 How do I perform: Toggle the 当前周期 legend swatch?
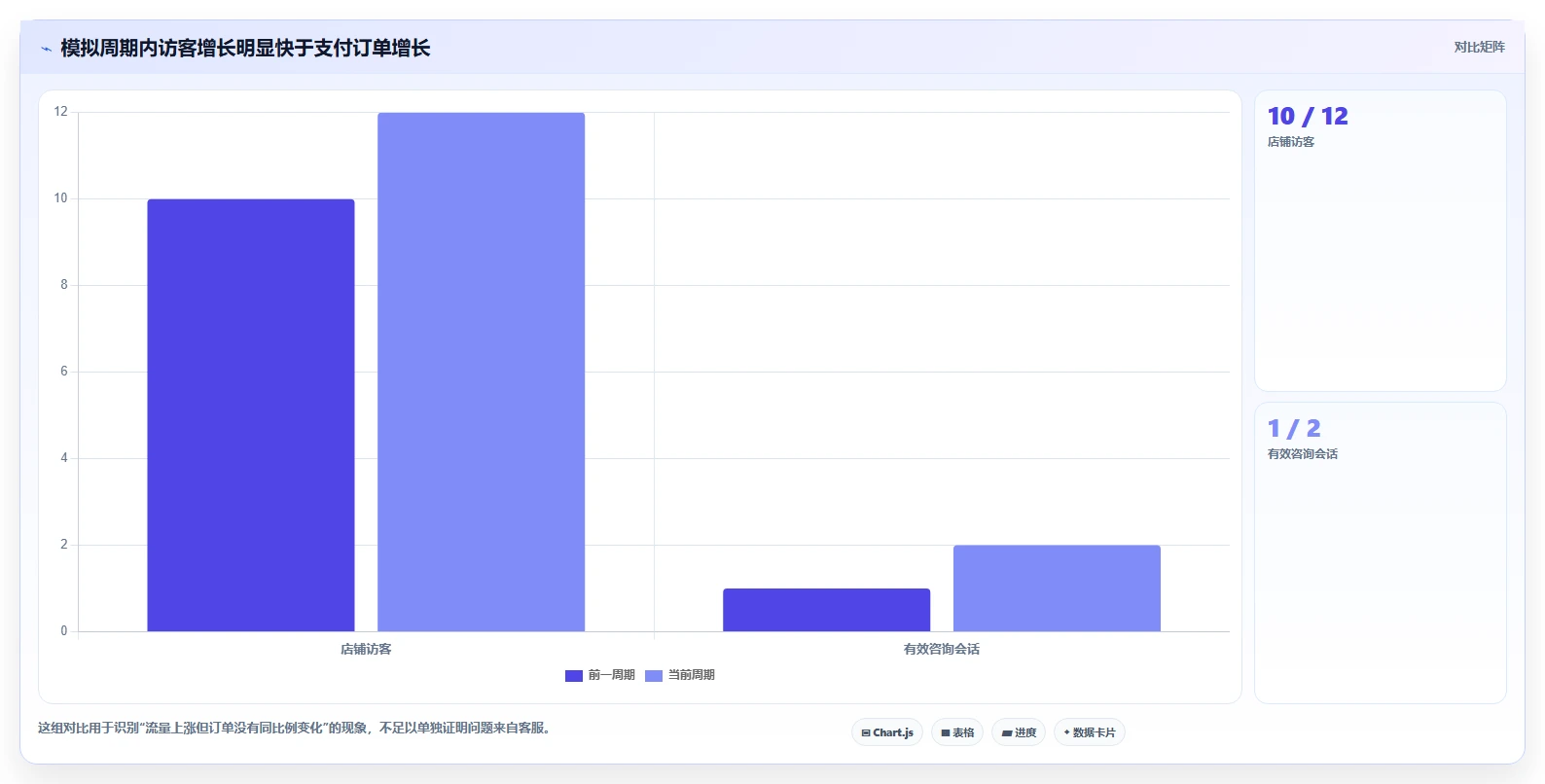tap(654, 675)
